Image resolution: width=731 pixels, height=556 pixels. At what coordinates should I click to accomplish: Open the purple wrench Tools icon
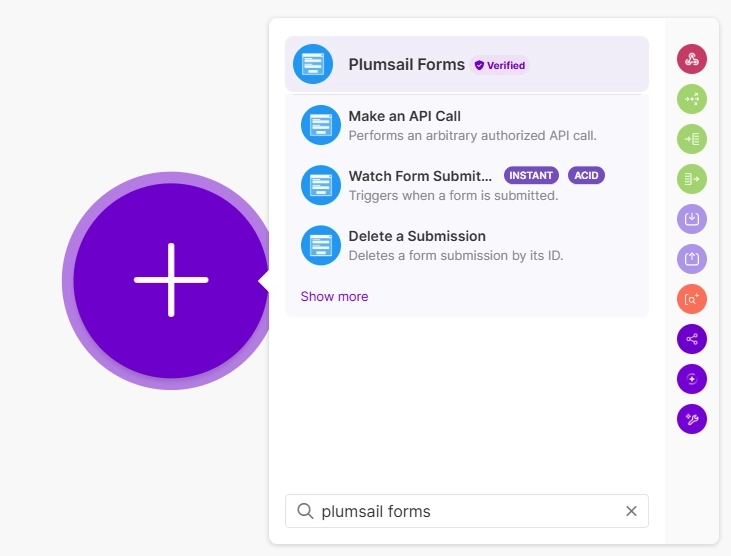click(x=691, y=419)
